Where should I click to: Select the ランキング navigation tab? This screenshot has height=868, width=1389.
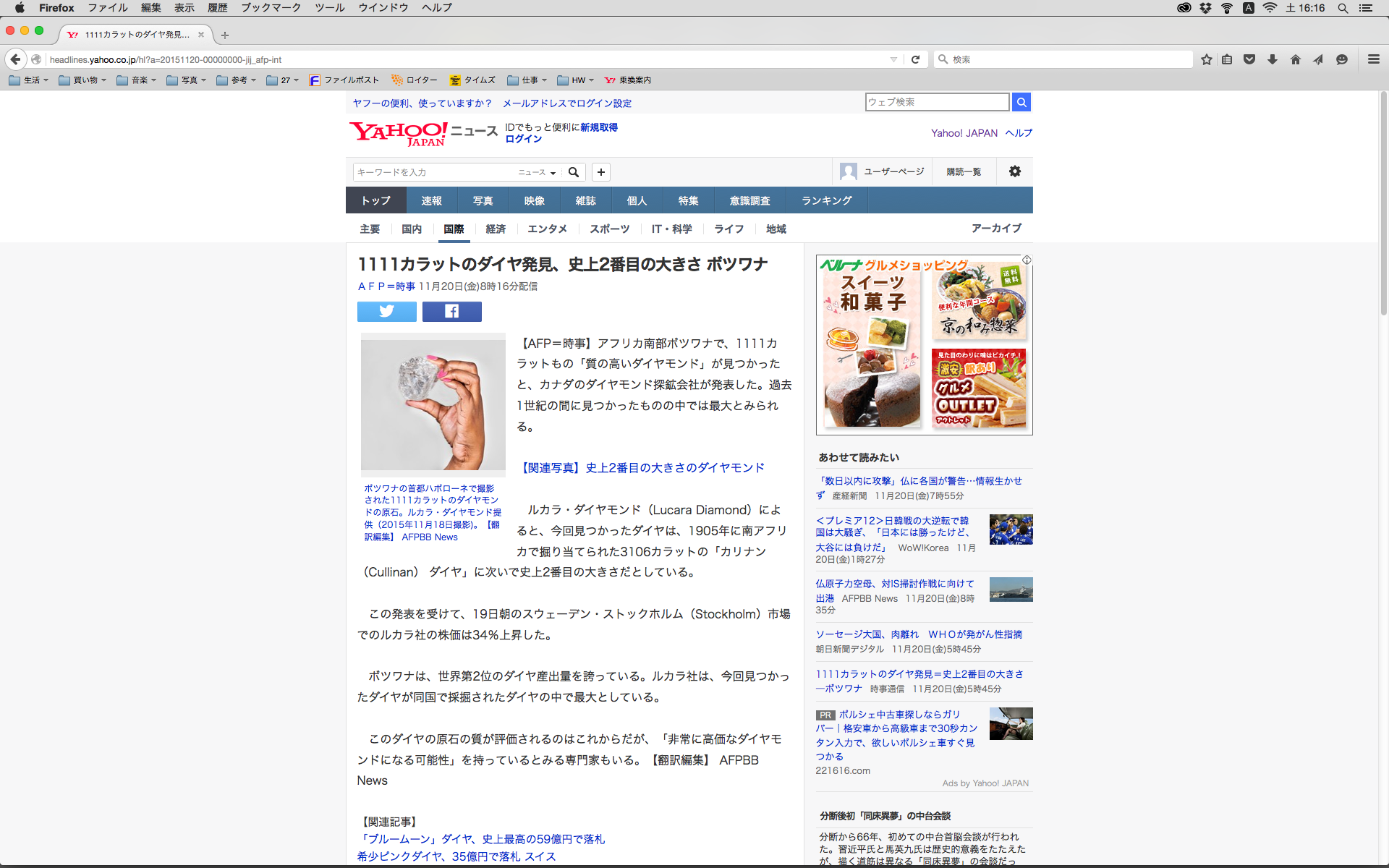(x=826, y=200)
